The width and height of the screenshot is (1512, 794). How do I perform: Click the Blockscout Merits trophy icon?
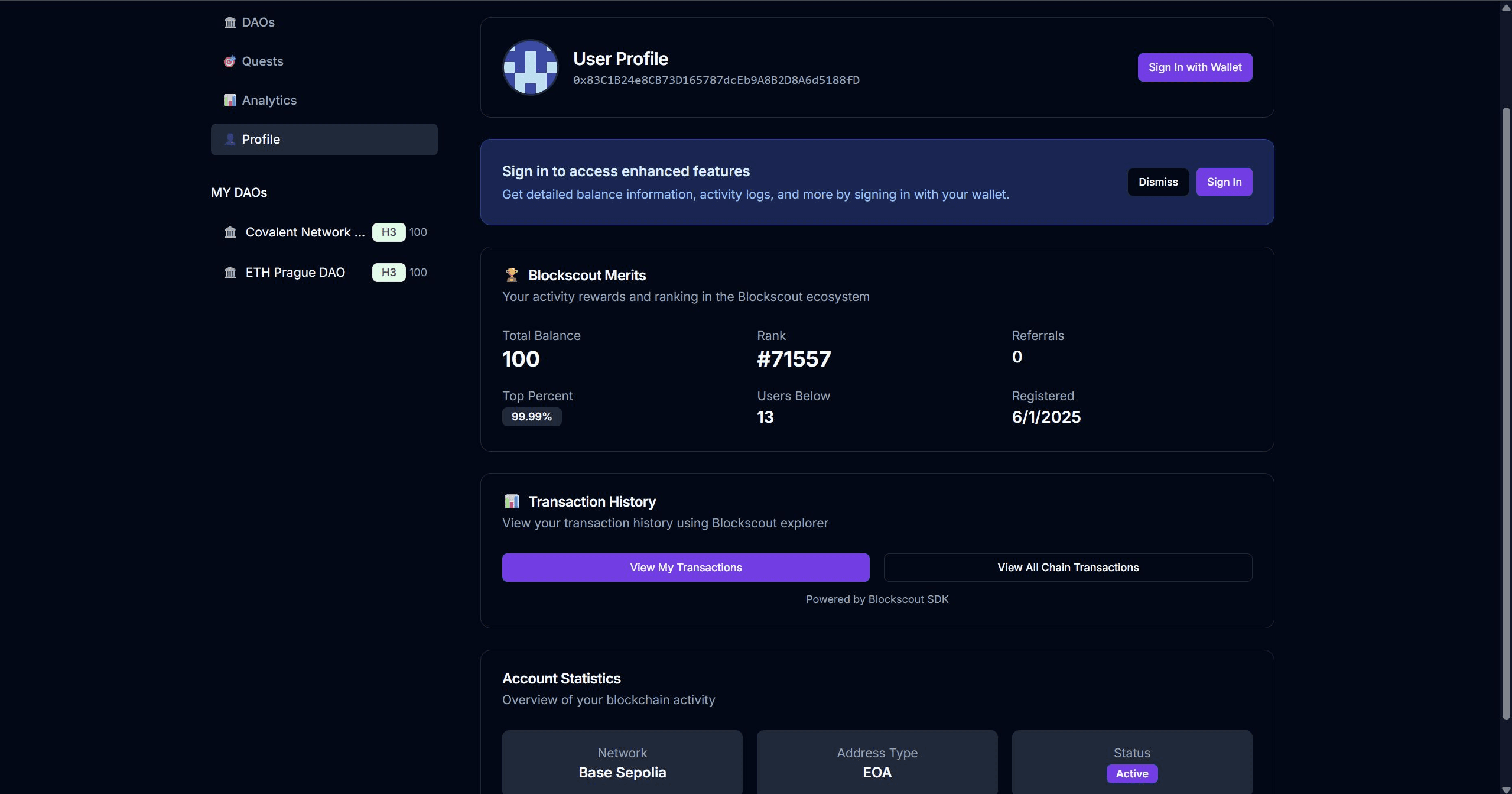(512, 275)
